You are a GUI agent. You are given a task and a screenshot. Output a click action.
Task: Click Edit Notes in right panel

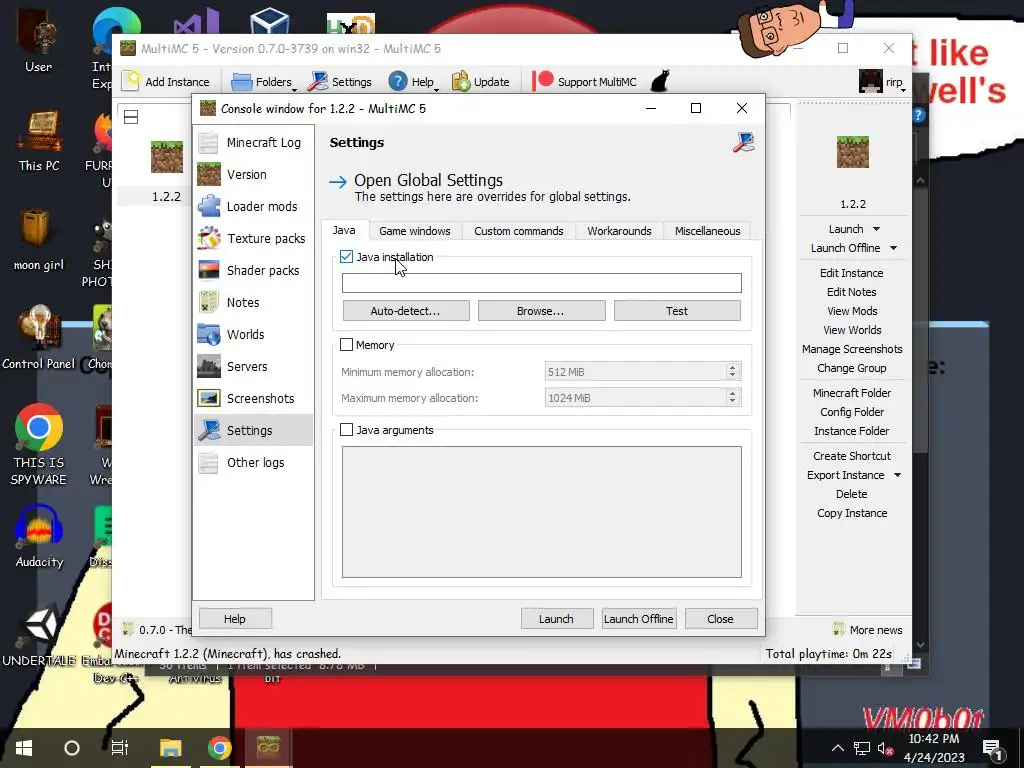pyautogui.click(x=852, y=292)
